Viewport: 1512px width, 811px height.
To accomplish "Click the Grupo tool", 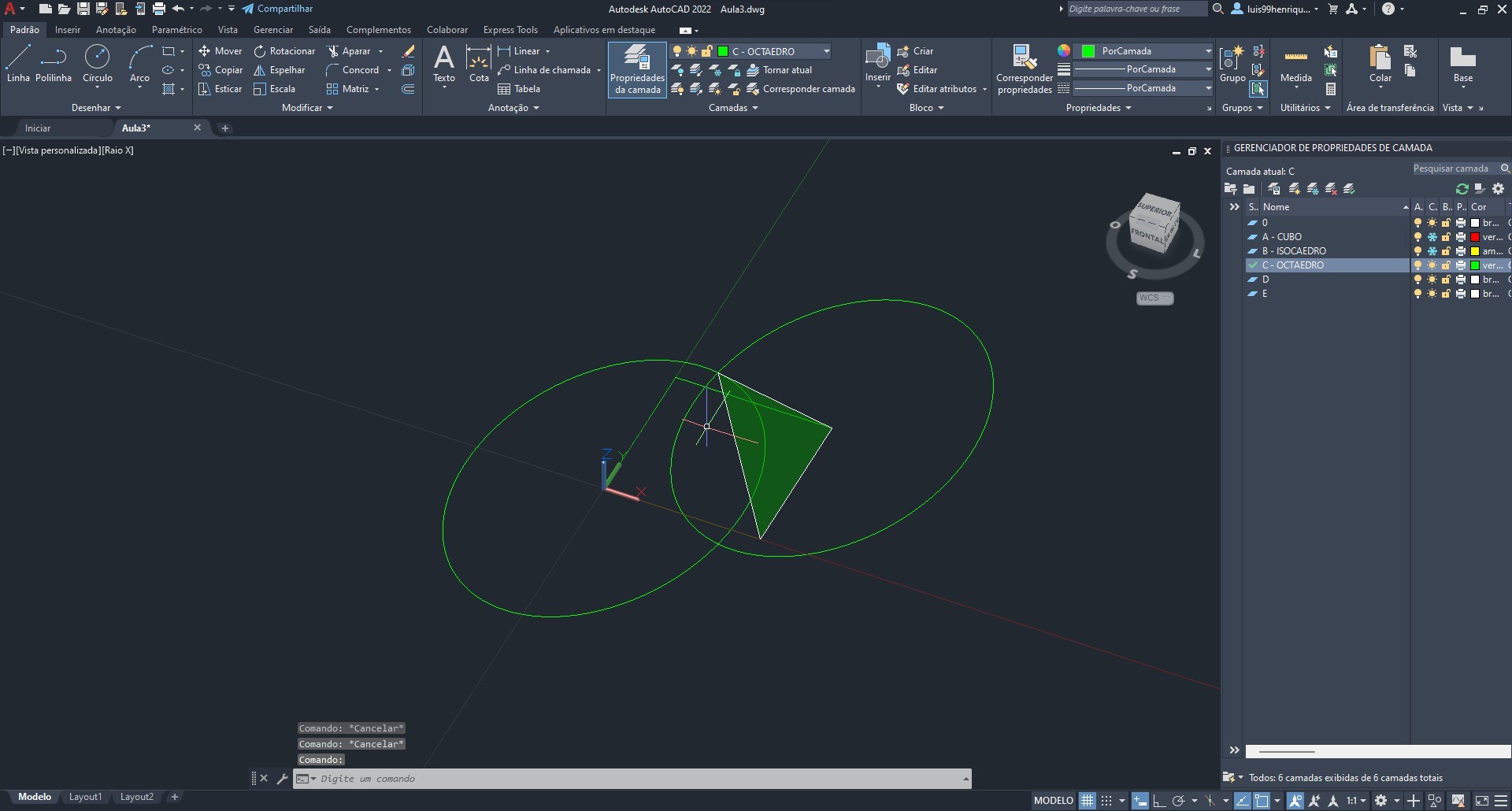I will 1232,64.
